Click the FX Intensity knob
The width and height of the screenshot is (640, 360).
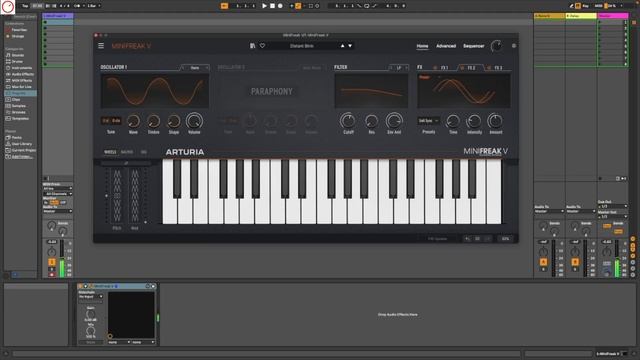[474, 121]
